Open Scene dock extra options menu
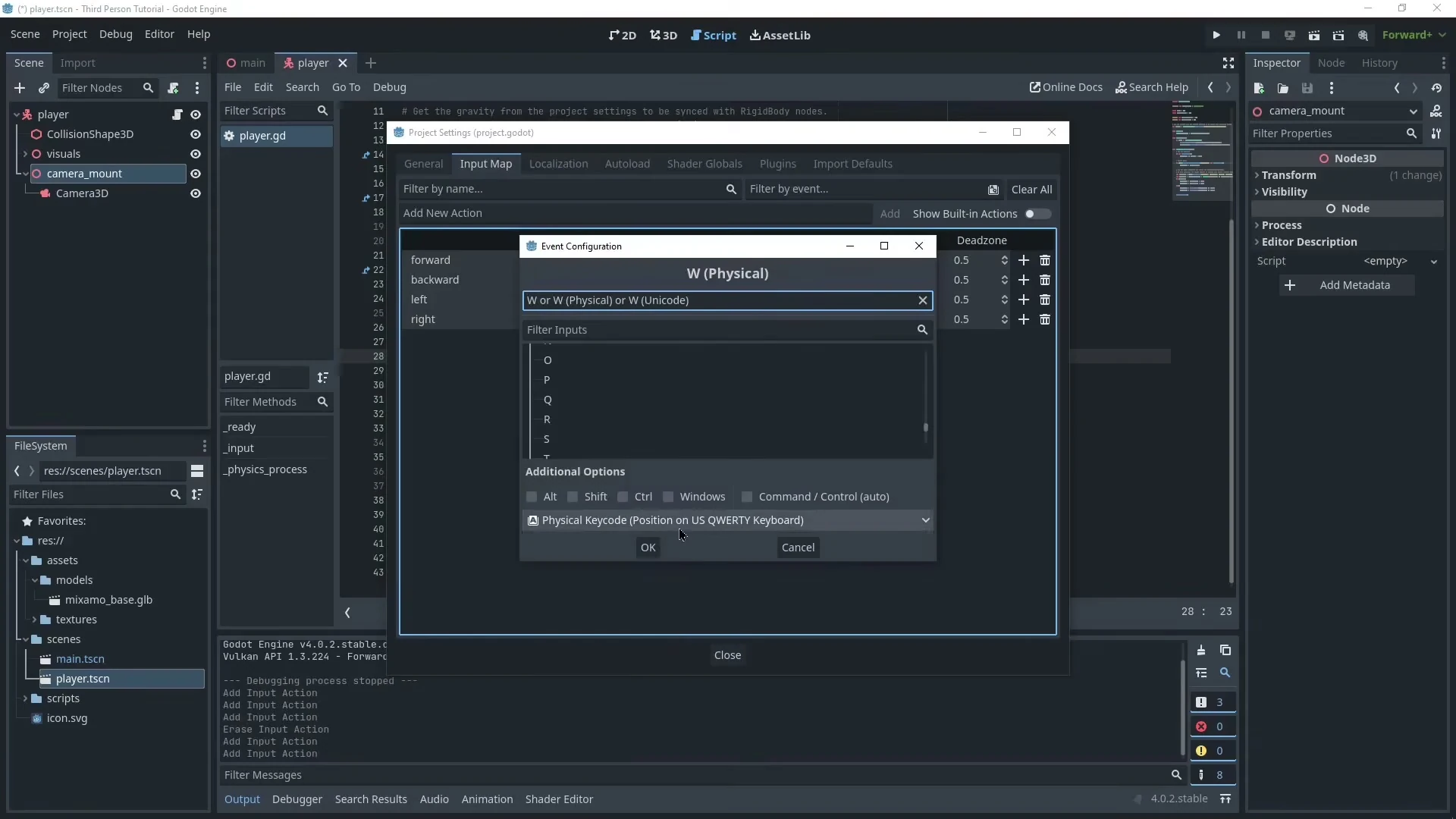The image size is (1456, 819). pos(197,88)
